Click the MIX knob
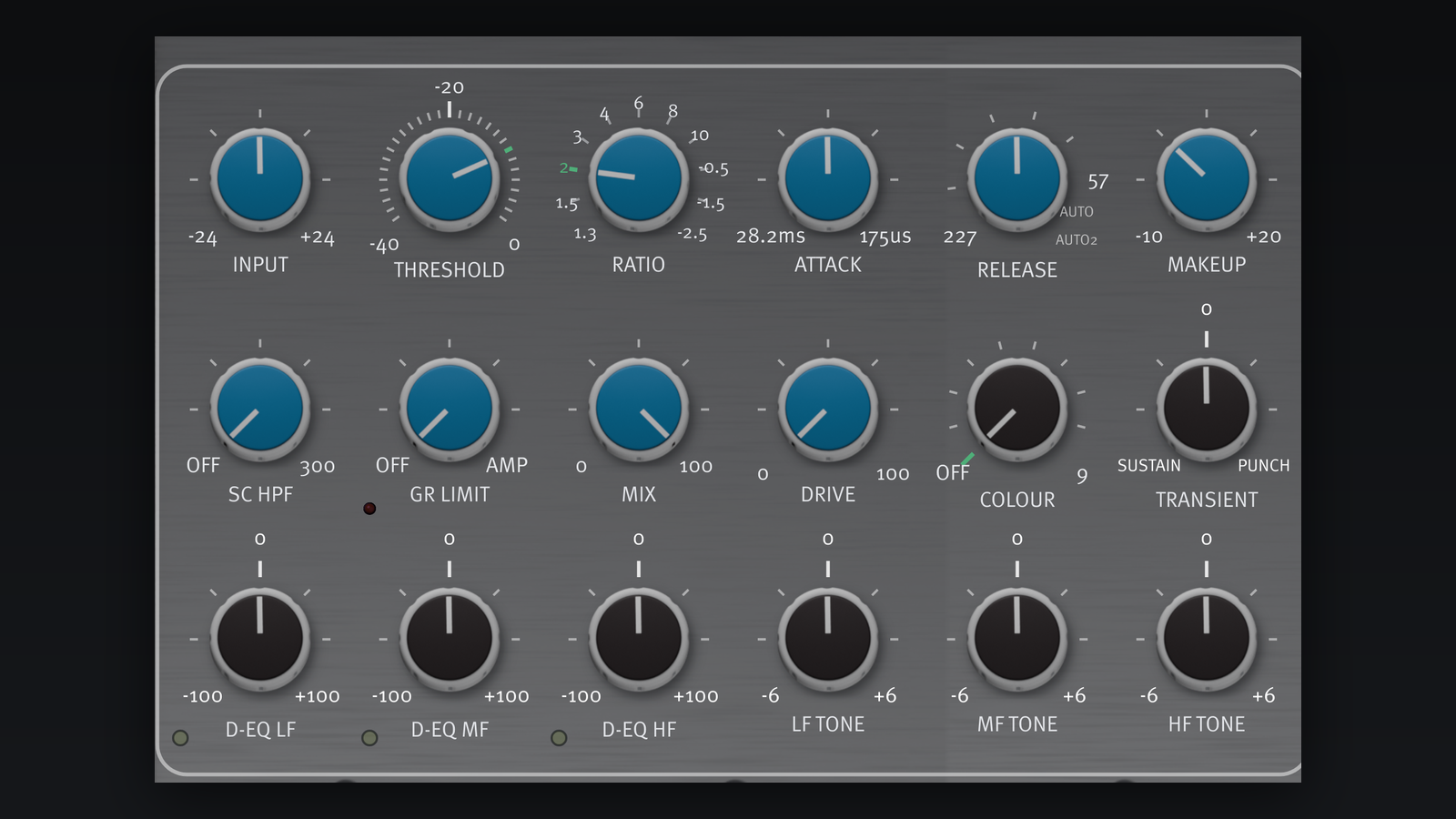The image size is (1456, 819). click(639, 409)
